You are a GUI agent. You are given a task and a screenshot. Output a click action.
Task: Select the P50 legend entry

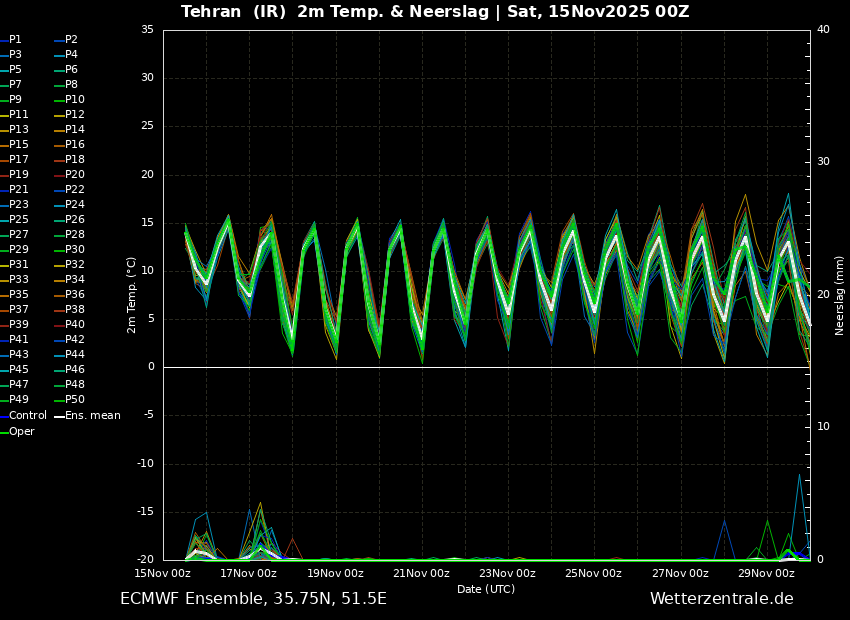(x=75, y=400)
